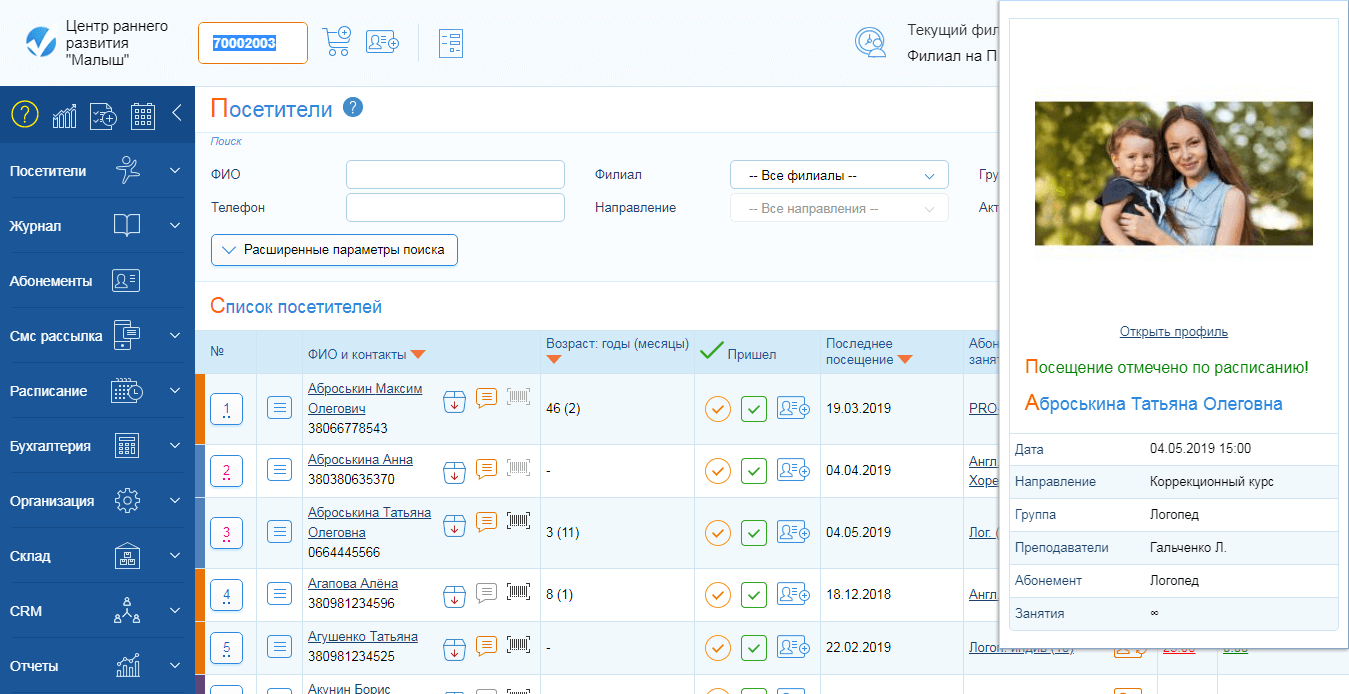1349x694 pixels.
Task: Open the Все филиалы dropdown
Action: (839, 175)
